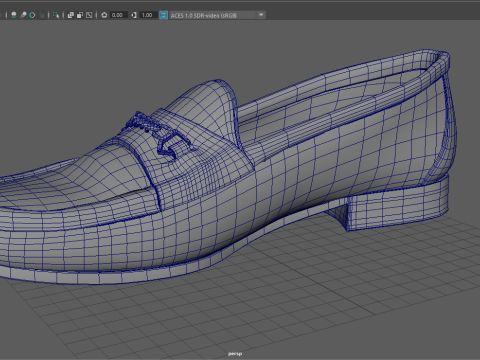This screenshot has height=360, width=480.
Task: Click the dimmed depth of field icon
Action: point(42,15)
